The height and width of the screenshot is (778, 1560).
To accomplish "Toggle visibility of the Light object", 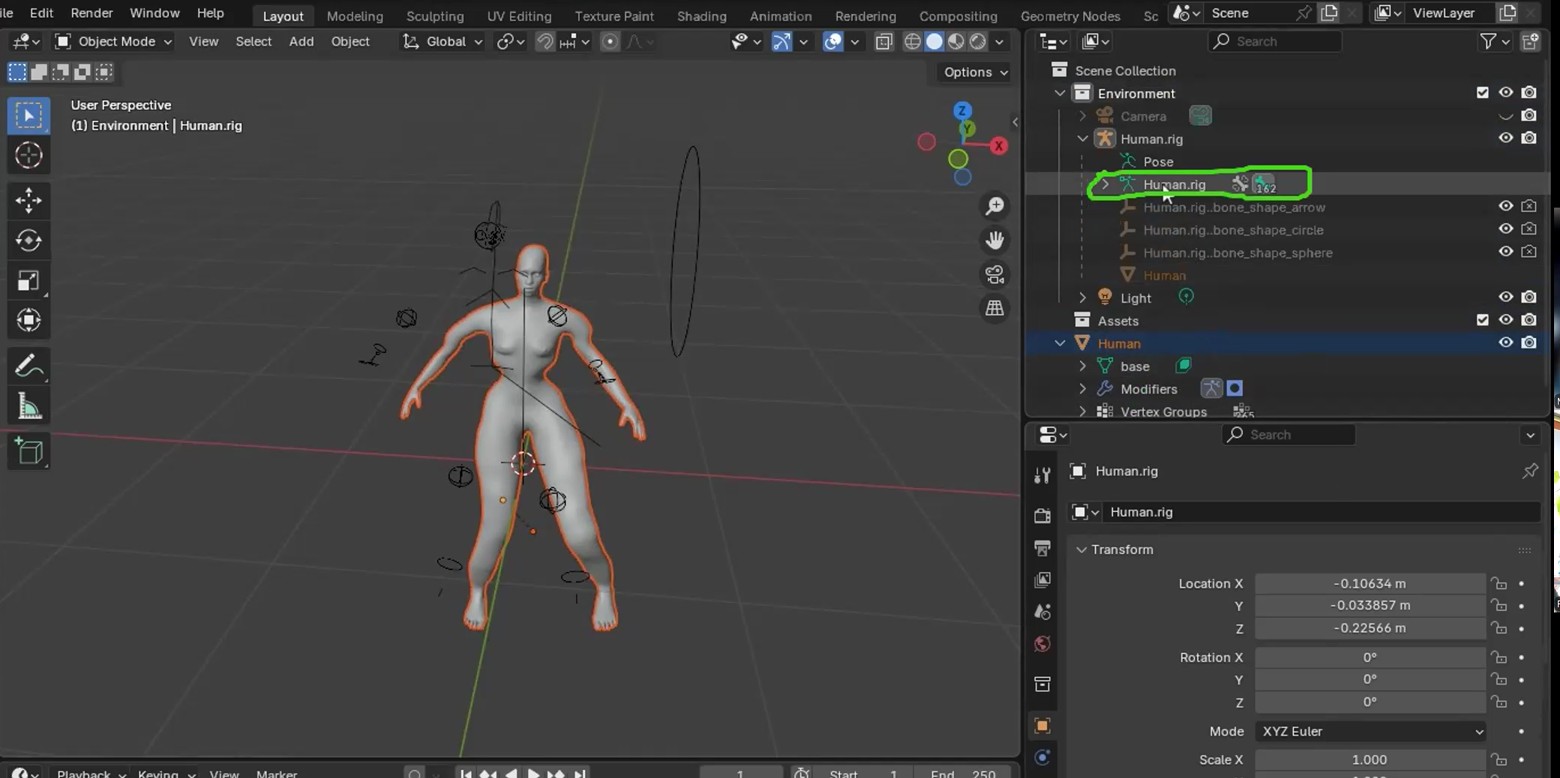I will [1505, 297].
